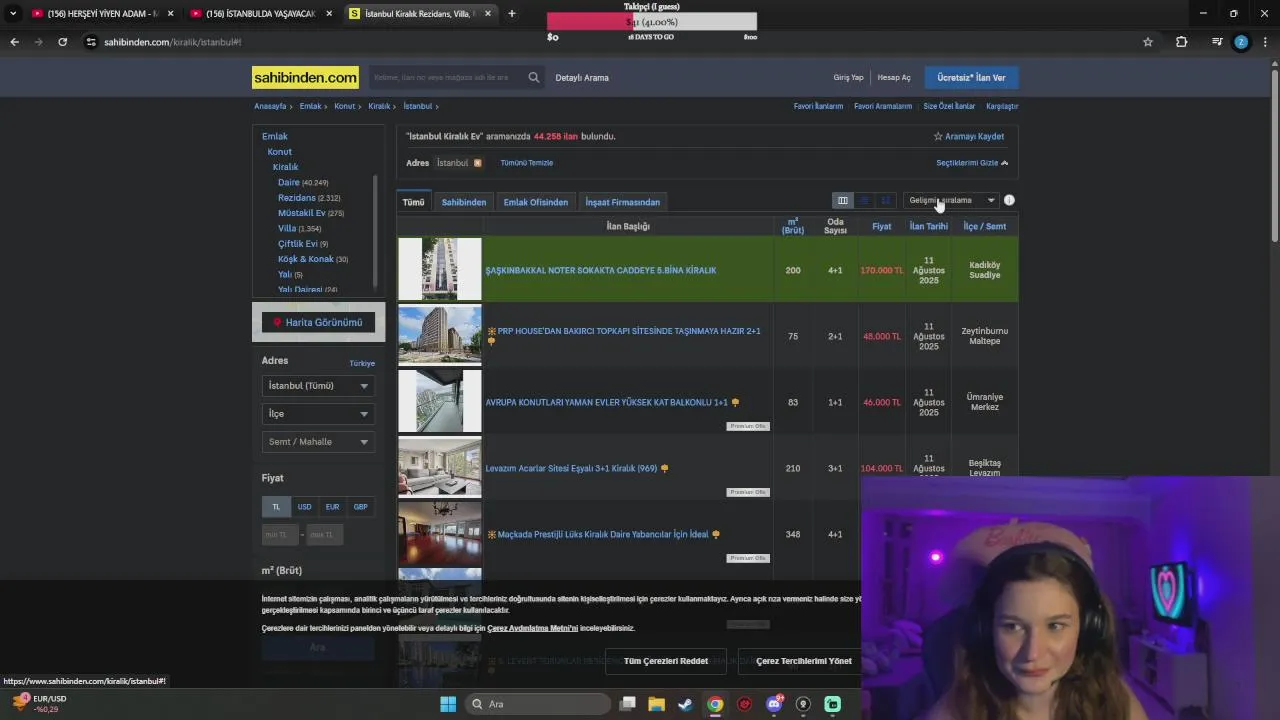Click Ücretsiz İlan Ver button
1280x720 pixels.
971,77
